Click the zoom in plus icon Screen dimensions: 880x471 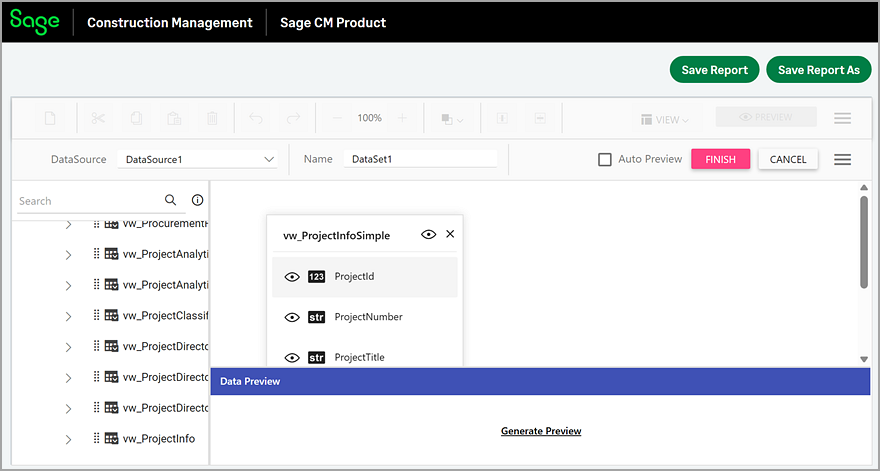click(402, 118)
